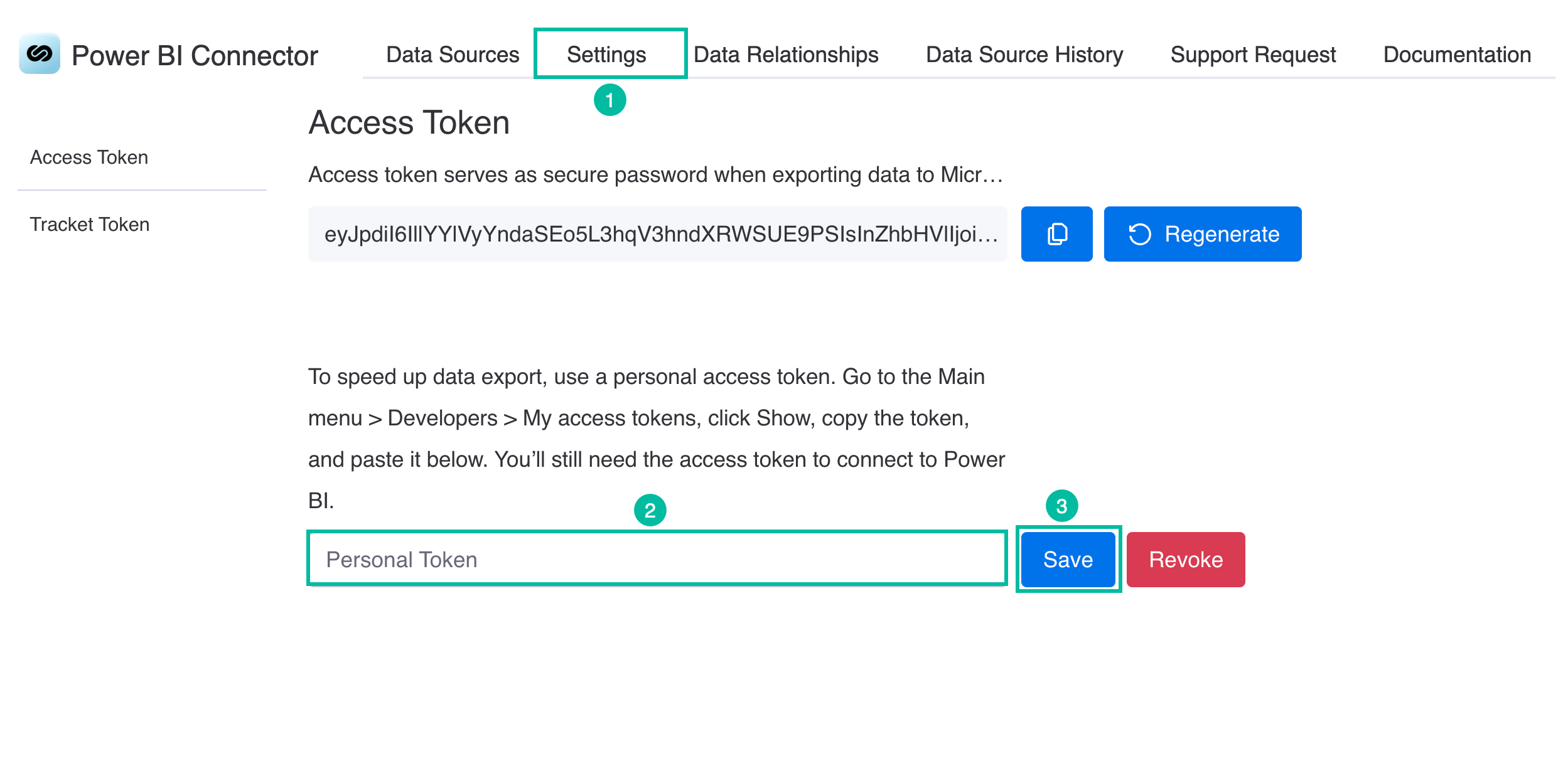
Task: Open the Support Request tab
Action: tap(1253, 55)
